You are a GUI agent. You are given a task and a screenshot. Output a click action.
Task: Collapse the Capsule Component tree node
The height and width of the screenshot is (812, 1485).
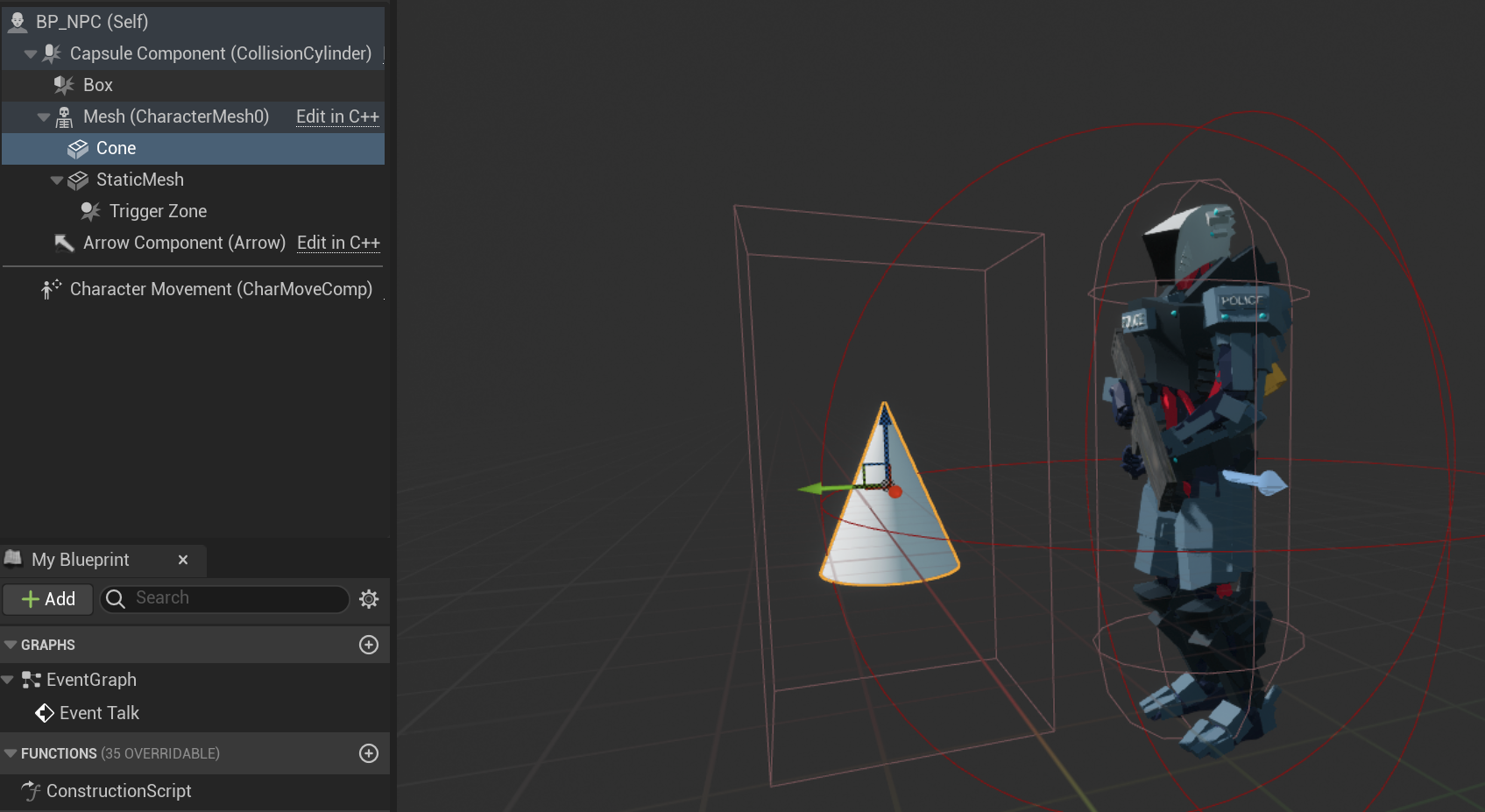coord(31,53)
